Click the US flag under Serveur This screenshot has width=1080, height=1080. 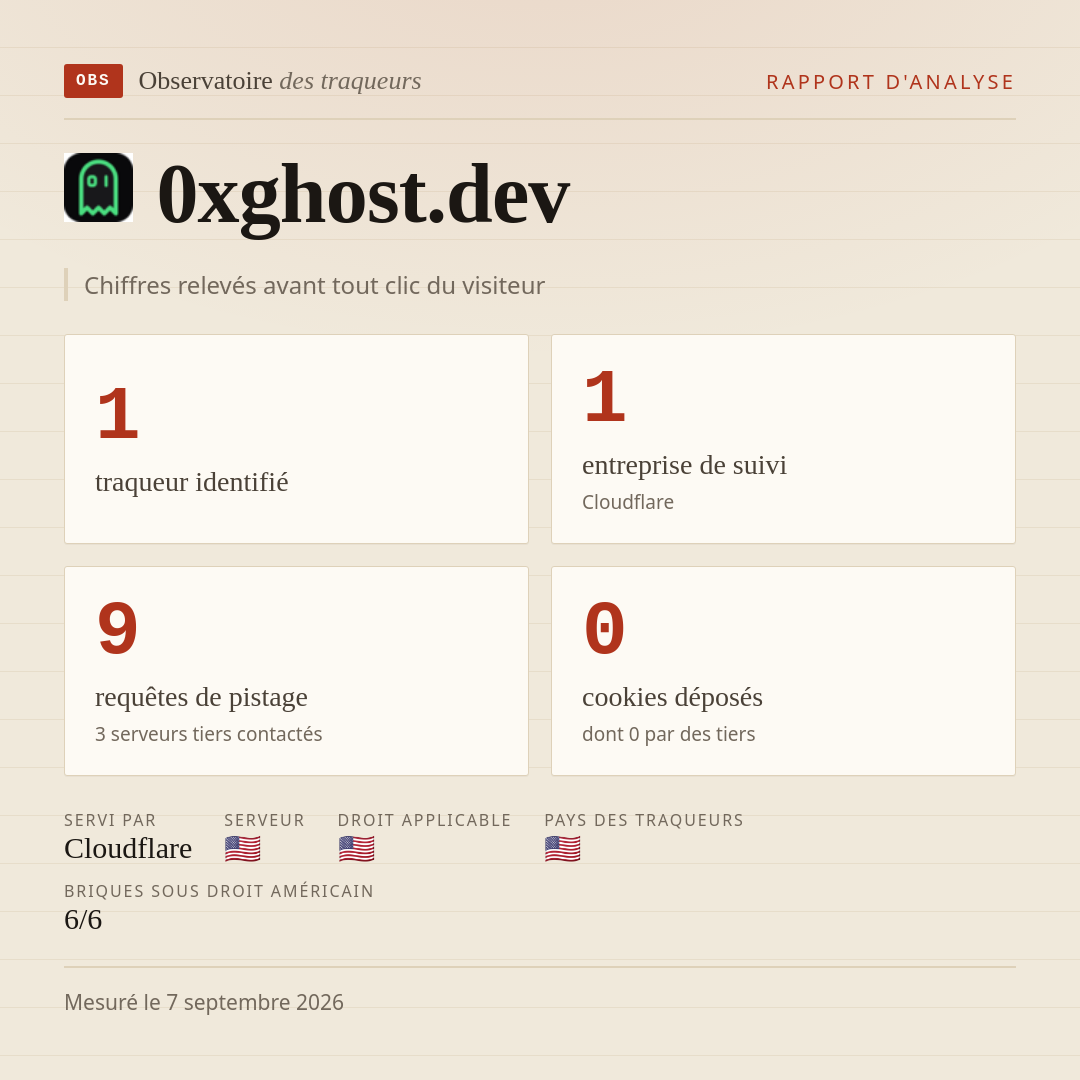[x=242, y=849]
